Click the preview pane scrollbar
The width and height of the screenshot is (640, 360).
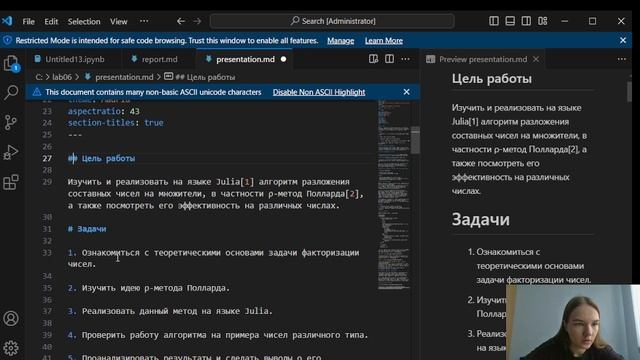(x=629, y=91)
